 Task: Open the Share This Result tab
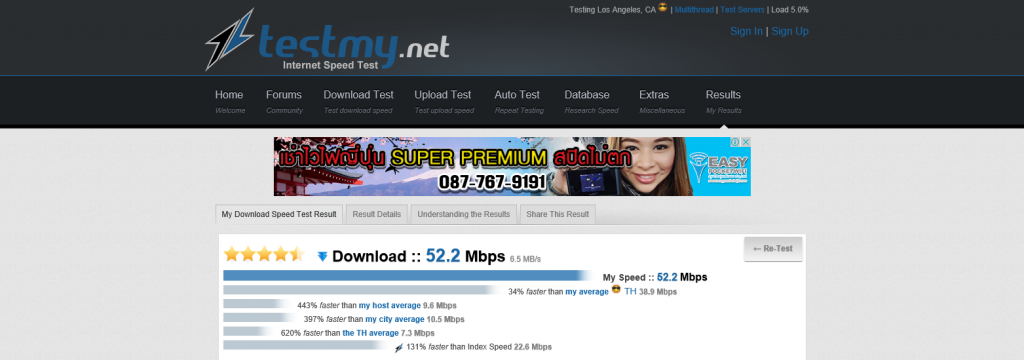click(x=558, y=214)
